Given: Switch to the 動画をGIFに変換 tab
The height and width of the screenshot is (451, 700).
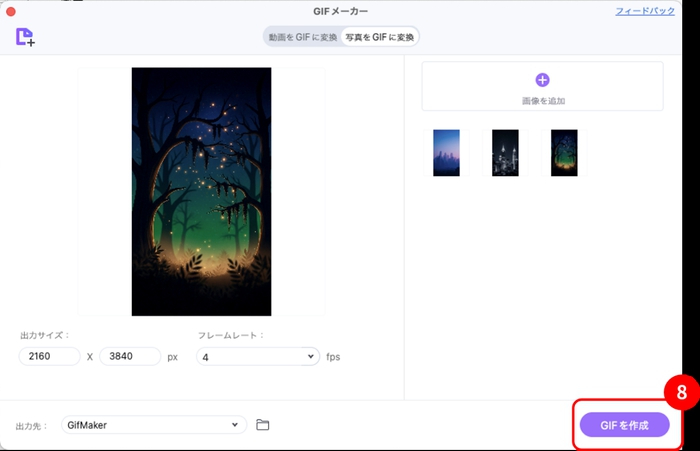Looking at the screenshot, I should coord(302,37).
